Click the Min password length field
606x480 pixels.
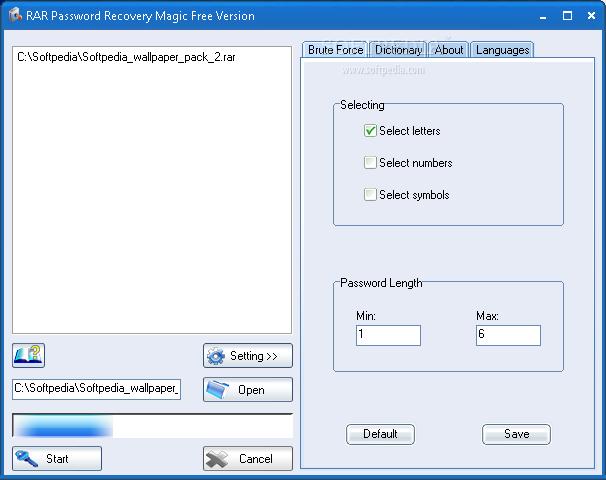[x=388, y=335]
